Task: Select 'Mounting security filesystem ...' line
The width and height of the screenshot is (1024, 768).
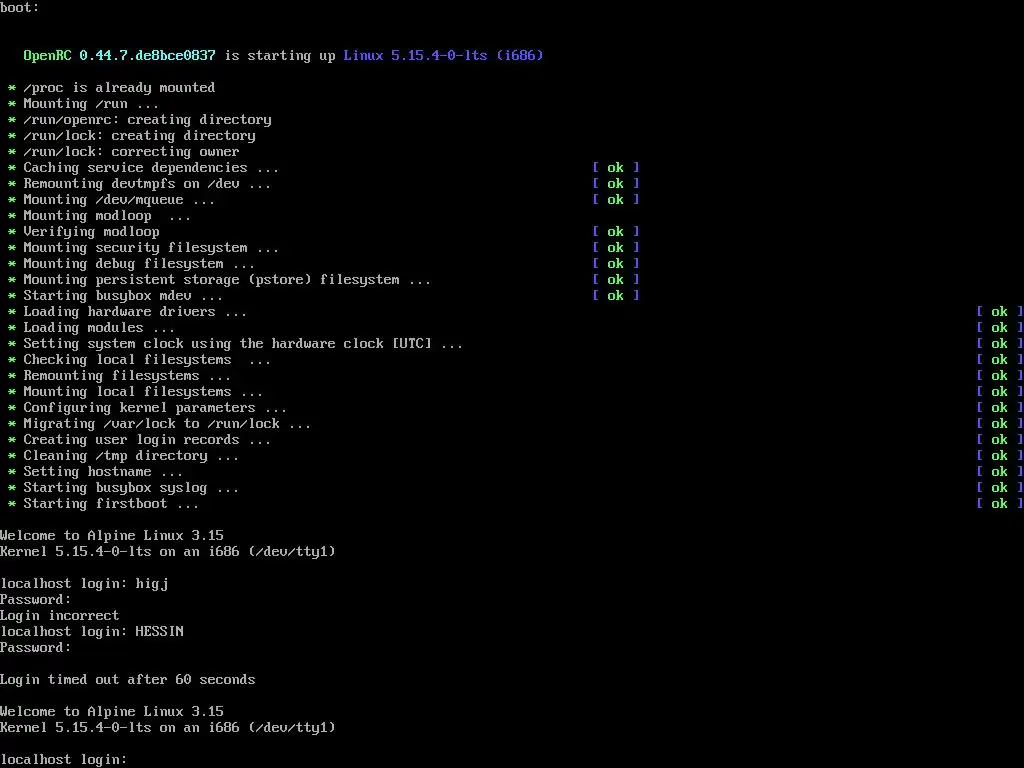Action: (x=151, y=248)
